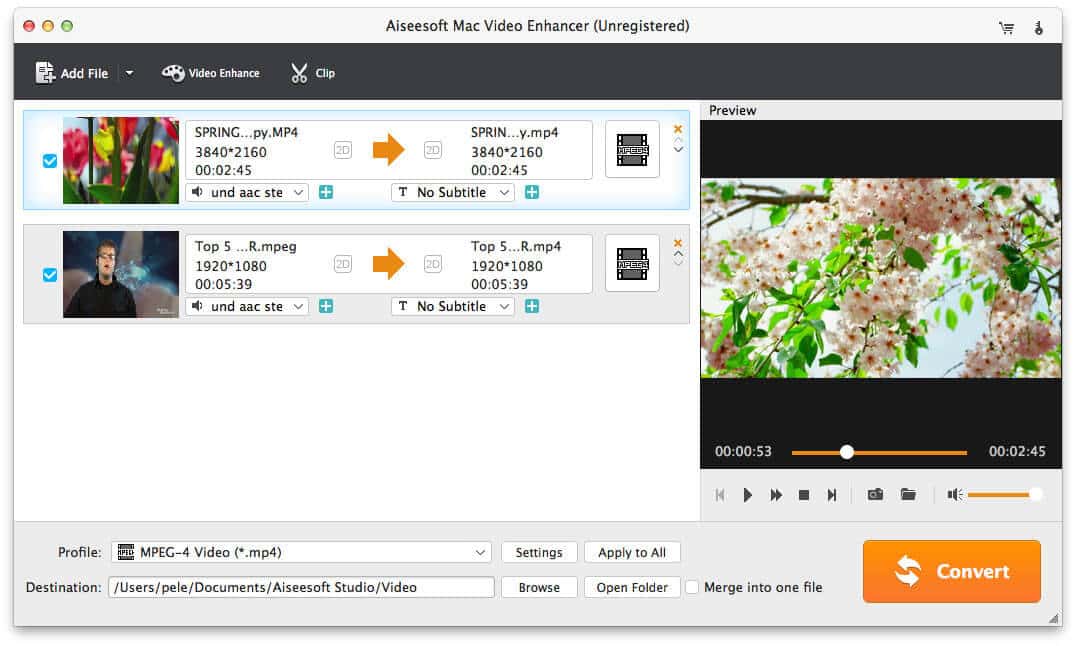Uncheck the Top 5...R.mpeg file checkbox
This screenshot has height=646, width=1076.
coord(49,274)
